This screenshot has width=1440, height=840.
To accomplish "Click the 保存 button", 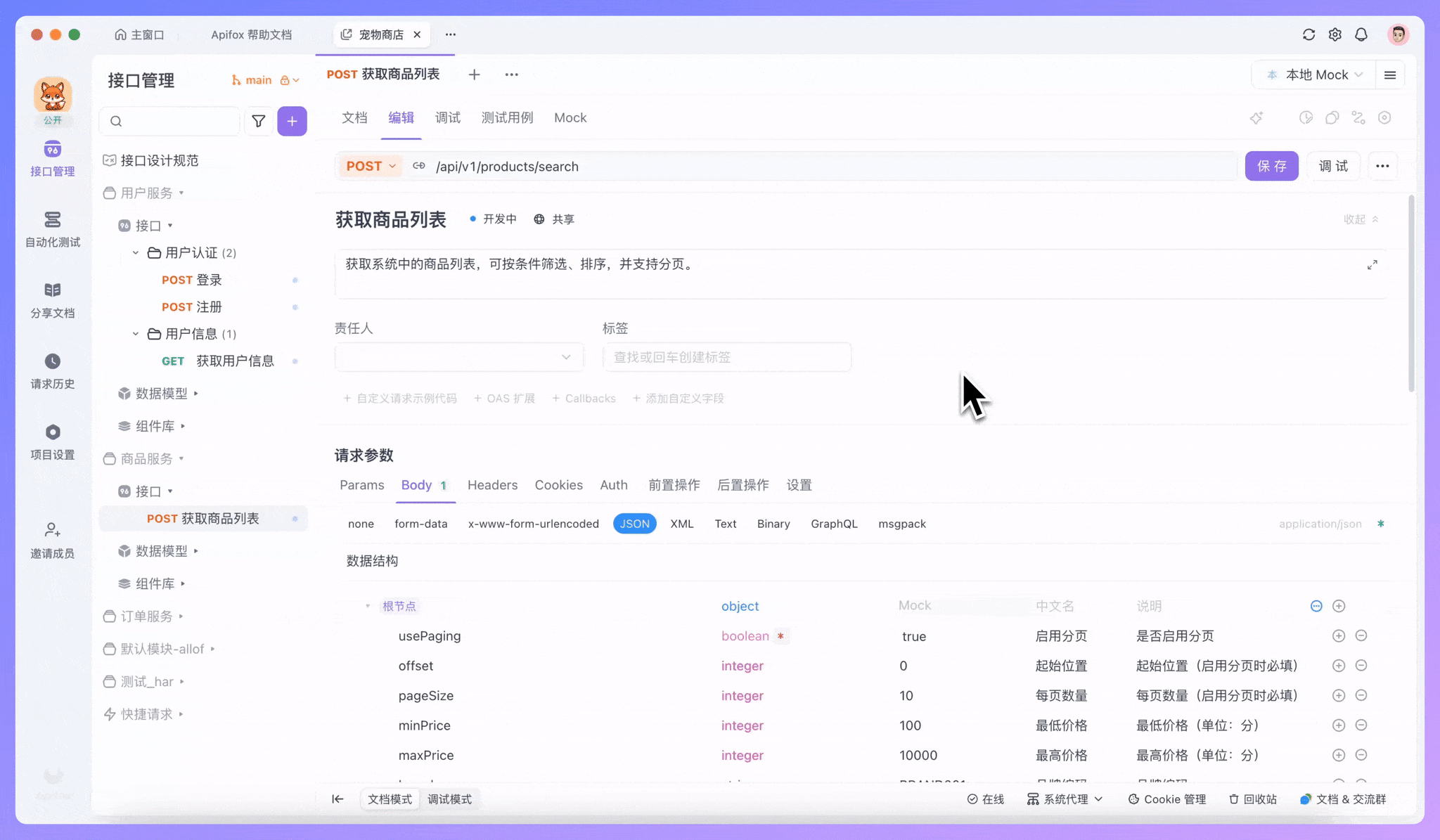I will [x=1271, y=166].
